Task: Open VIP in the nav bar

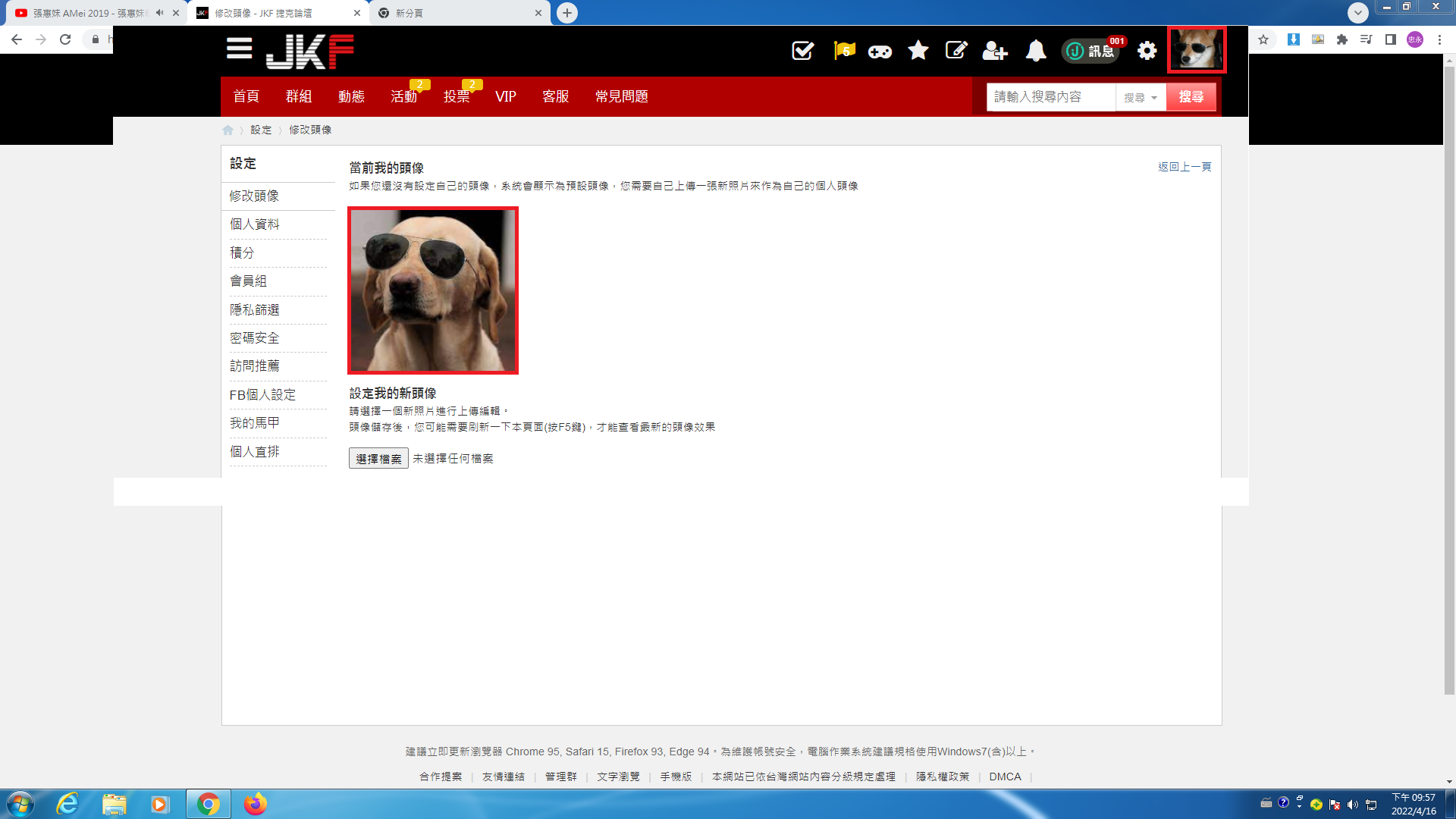Action: coord(506,96)
